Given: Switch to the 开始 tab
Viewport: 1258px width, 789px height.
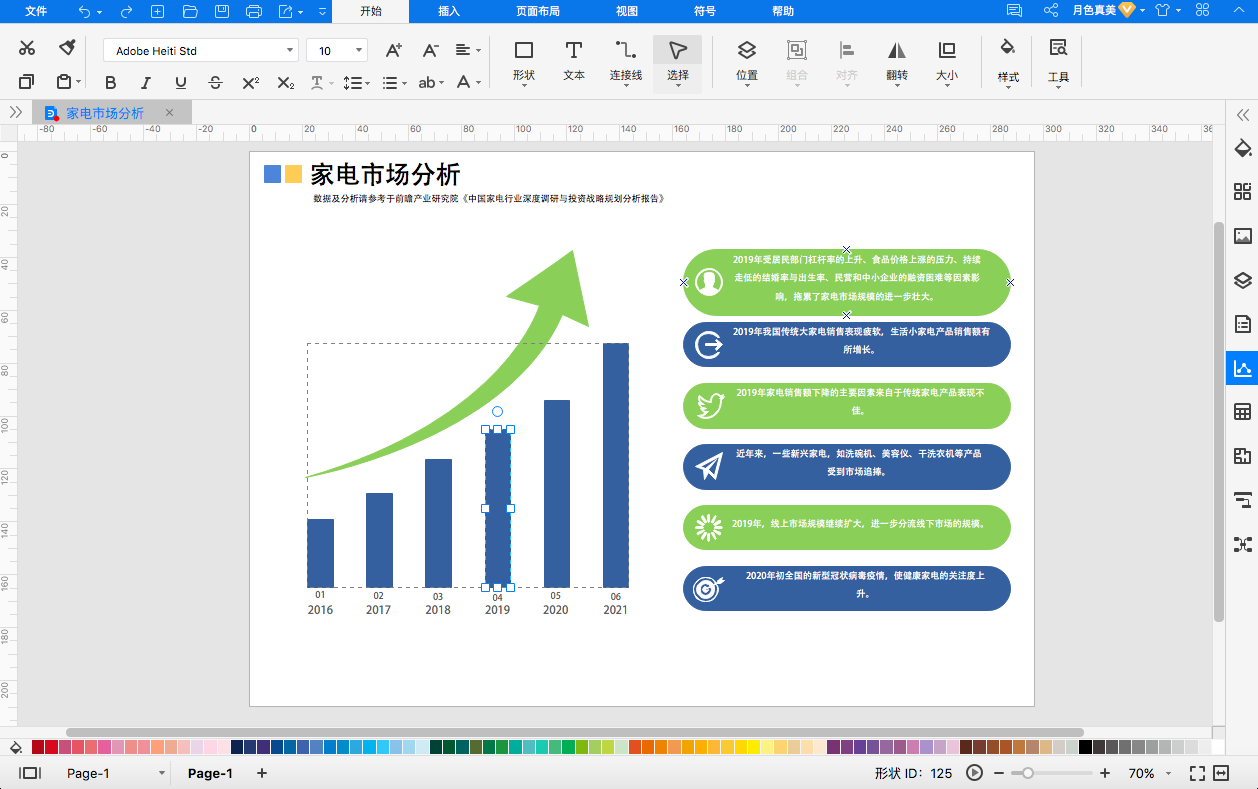Looking at the screenshot, I should click(x=371, y=11).
